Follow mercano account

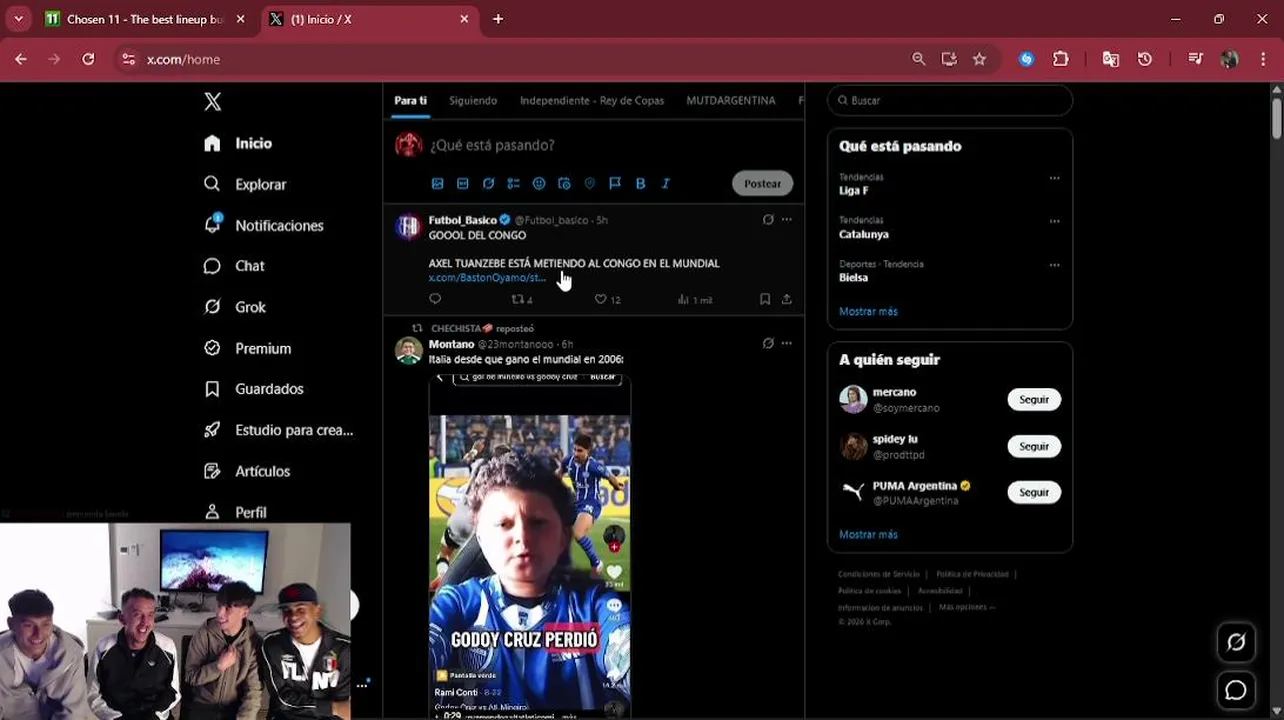coord(1034,399)
